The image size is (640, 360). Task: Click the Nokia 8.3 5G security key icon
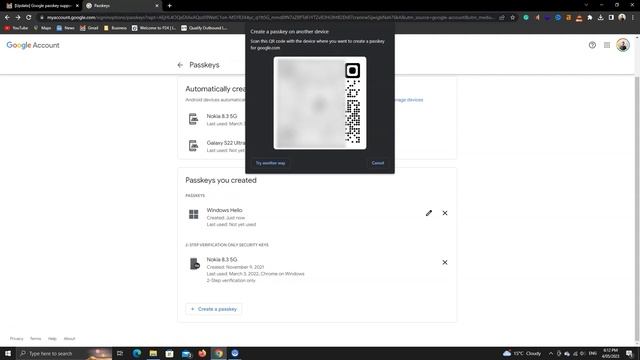pyautogui.click(x=195, y=264)
